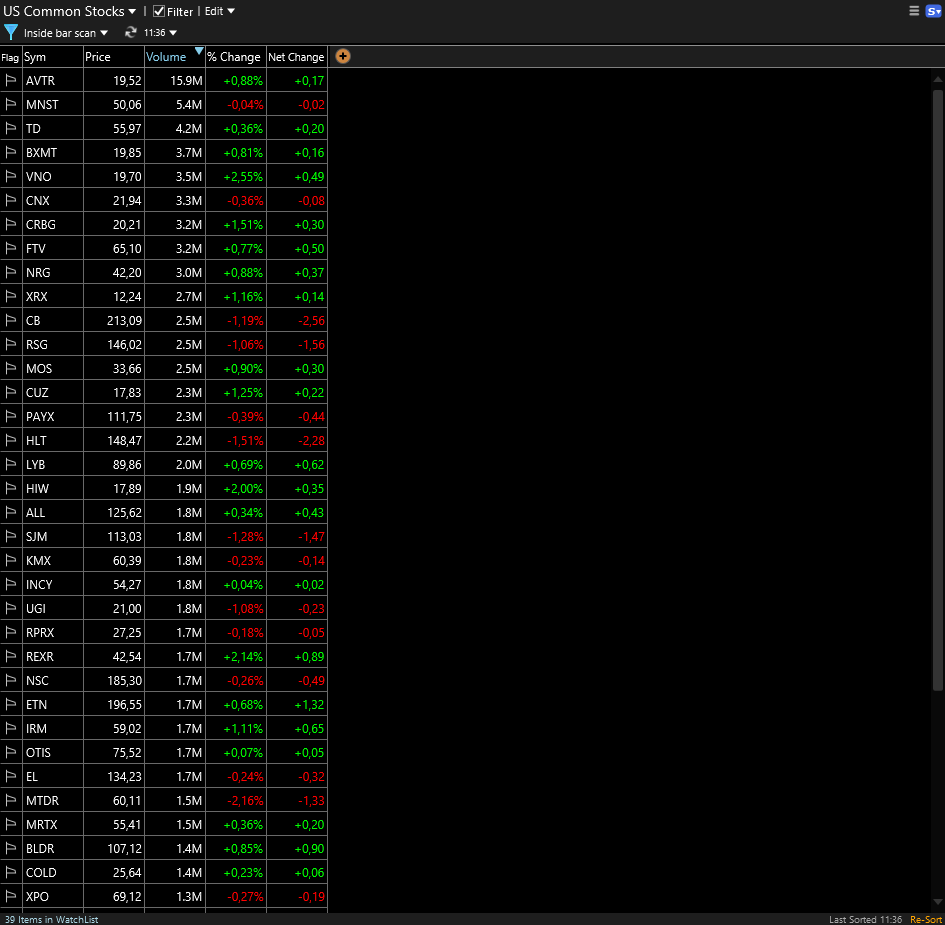Open the hamburger menu in top right
Viewport: 945px width, 925px height.
click(x=913, y=10)
